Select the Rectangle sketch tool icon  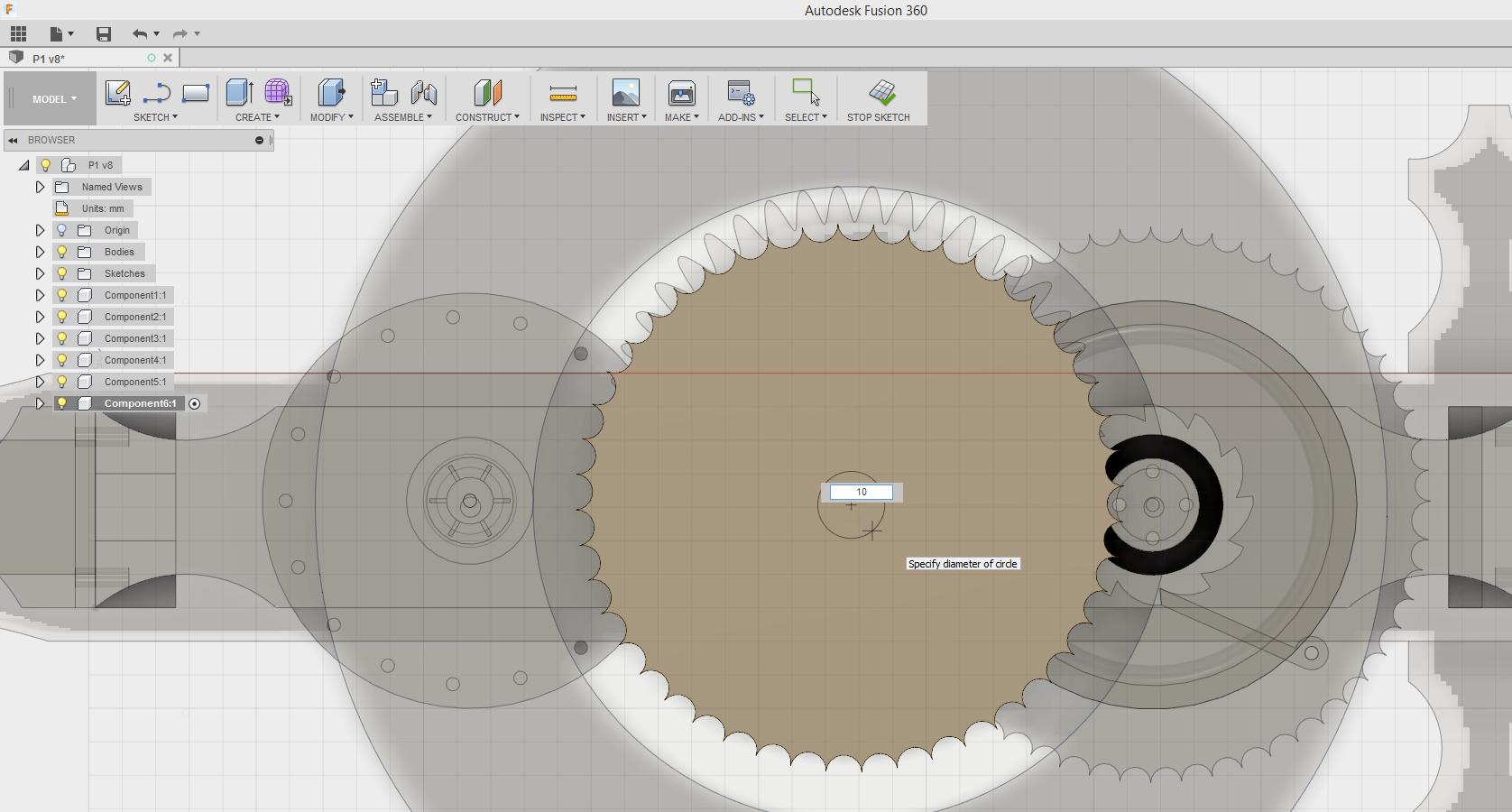click(x=196, y=93)
